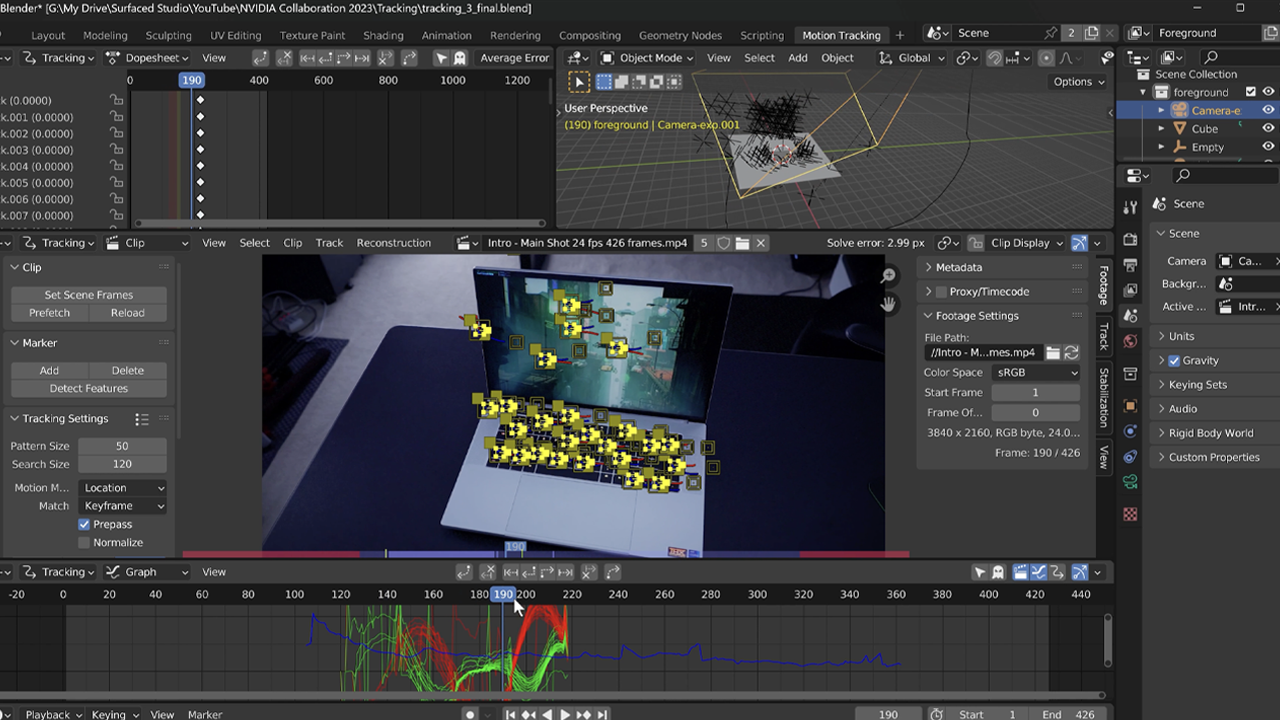This screenshot has height=720, width=1280.
Task: Click the Search Size field
Action: click(122, 464)
